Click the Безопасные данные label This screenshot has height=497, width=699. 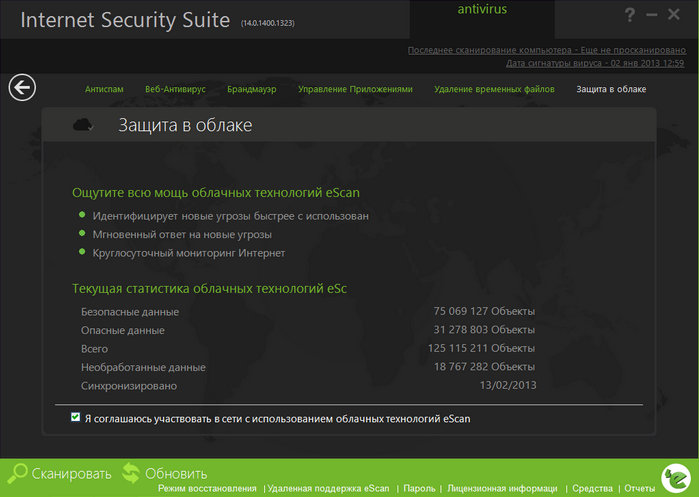click(130, 312)
